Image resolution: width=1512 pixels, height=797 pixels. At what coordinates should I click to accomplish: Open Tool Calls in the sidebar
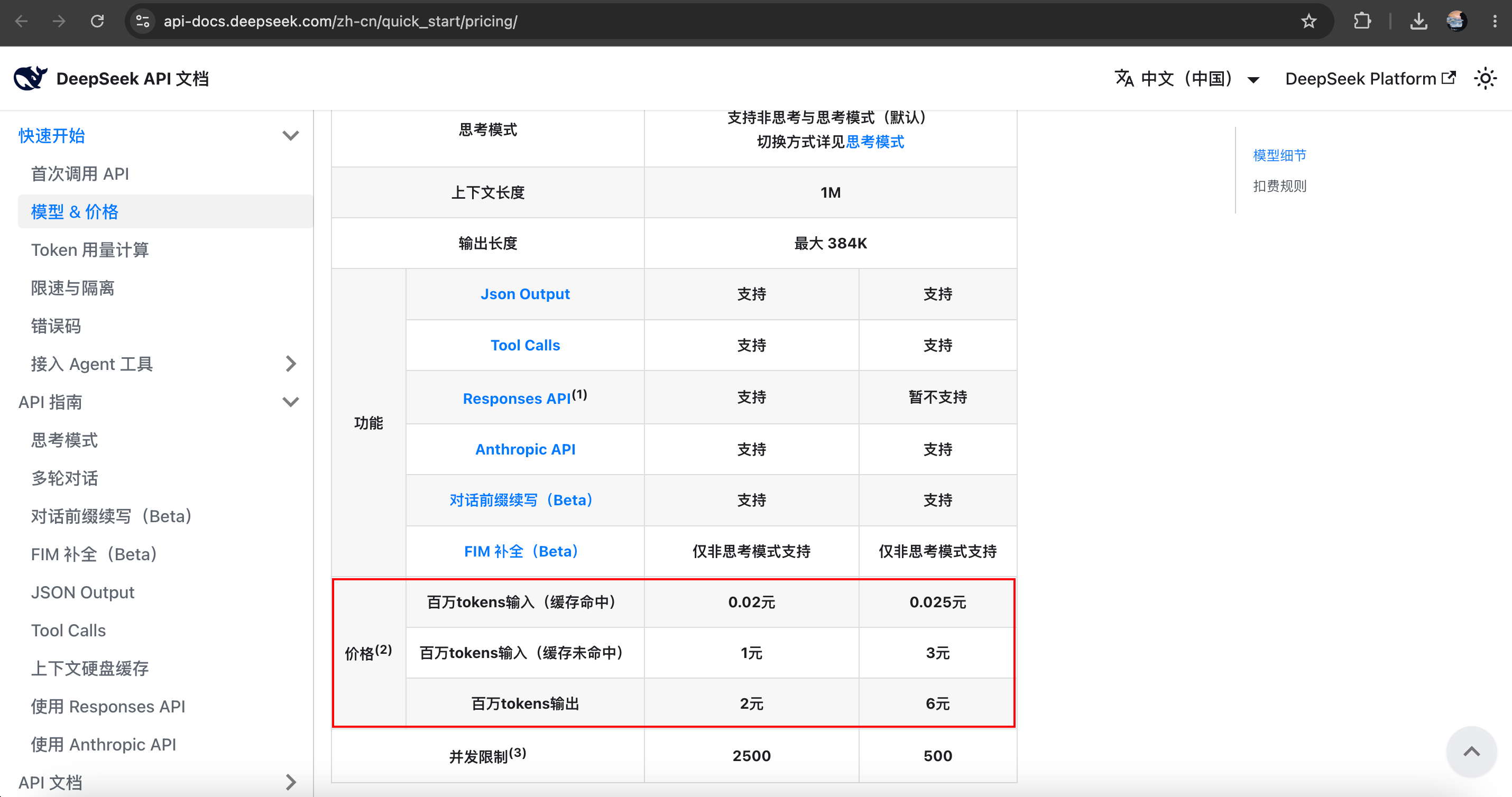69,631
